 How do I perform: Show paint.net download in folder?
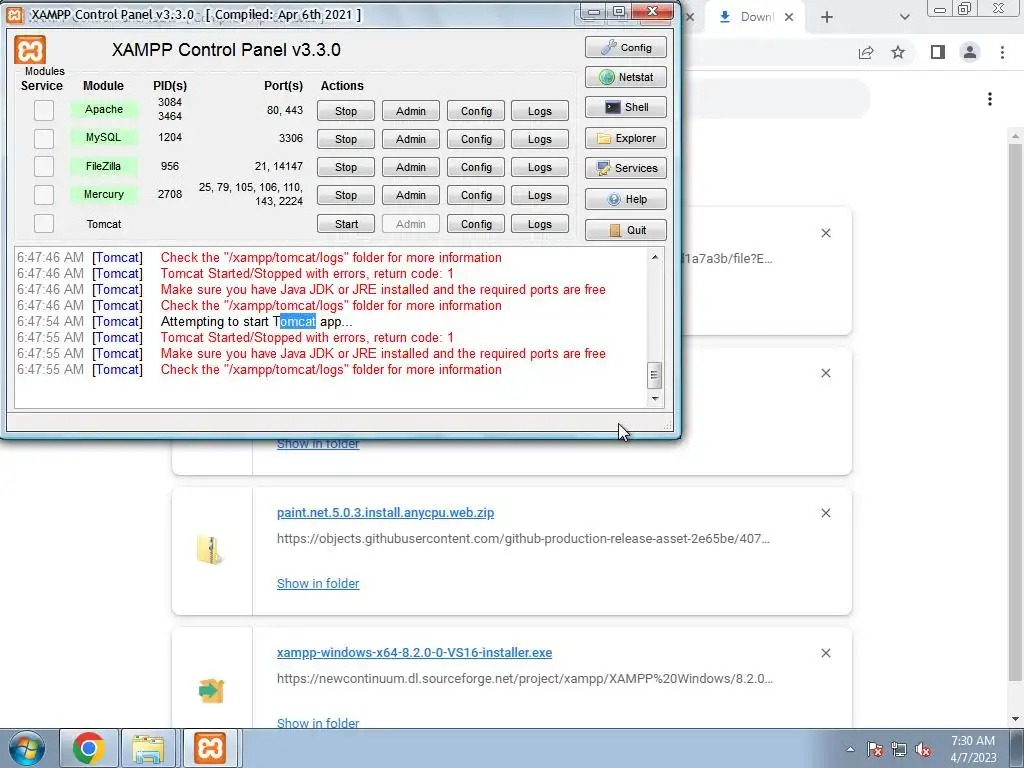point(318,584)
